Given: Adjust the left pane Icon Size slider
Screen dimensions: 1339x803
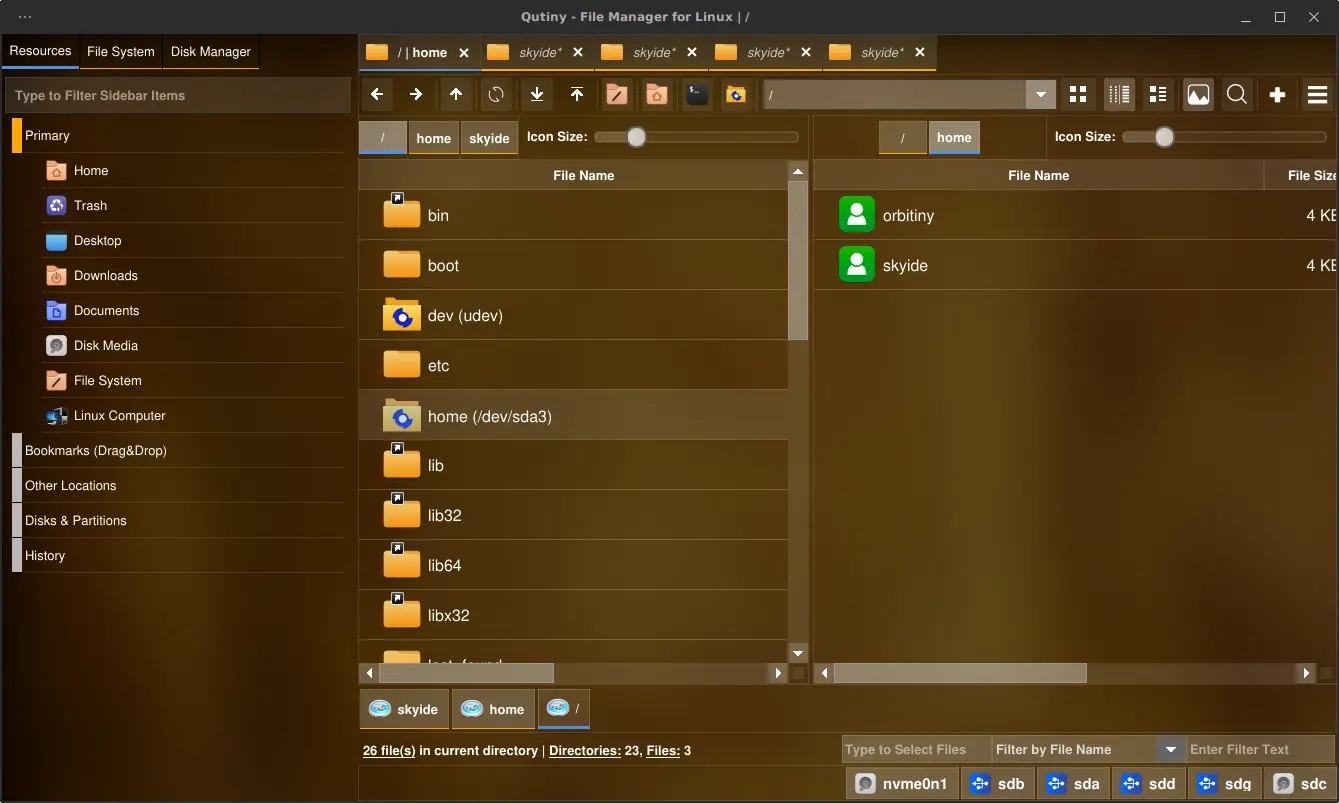Looking at the screenshot, I should [636, 137].
